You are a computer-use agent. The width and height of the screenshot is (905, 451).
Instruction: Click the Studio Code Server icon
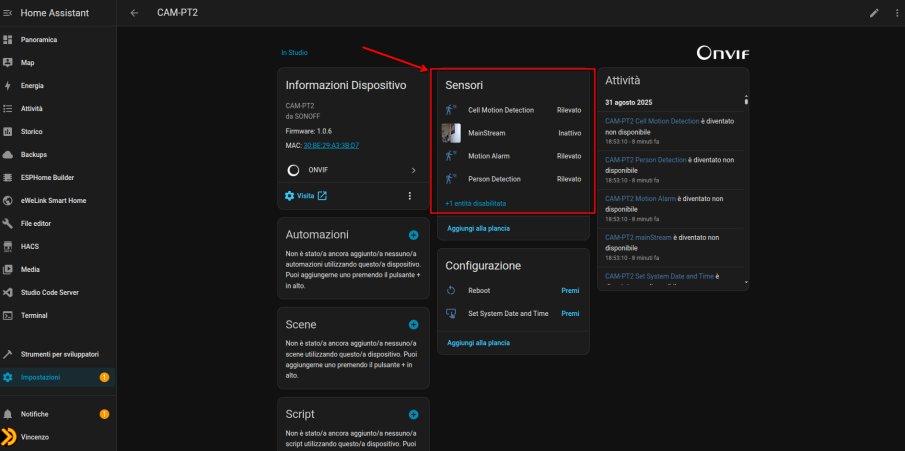point(8,292)
